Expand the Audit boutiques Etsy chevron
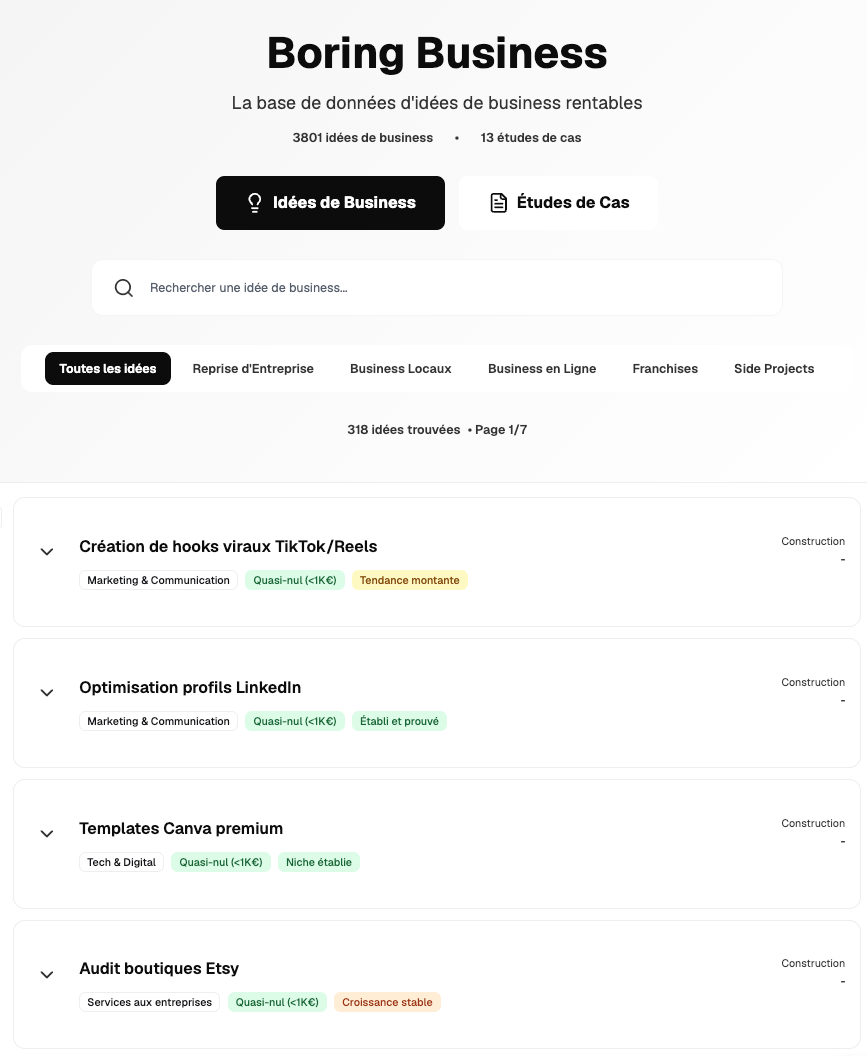This screenshot has height=1056, width=867. point(47,974)
